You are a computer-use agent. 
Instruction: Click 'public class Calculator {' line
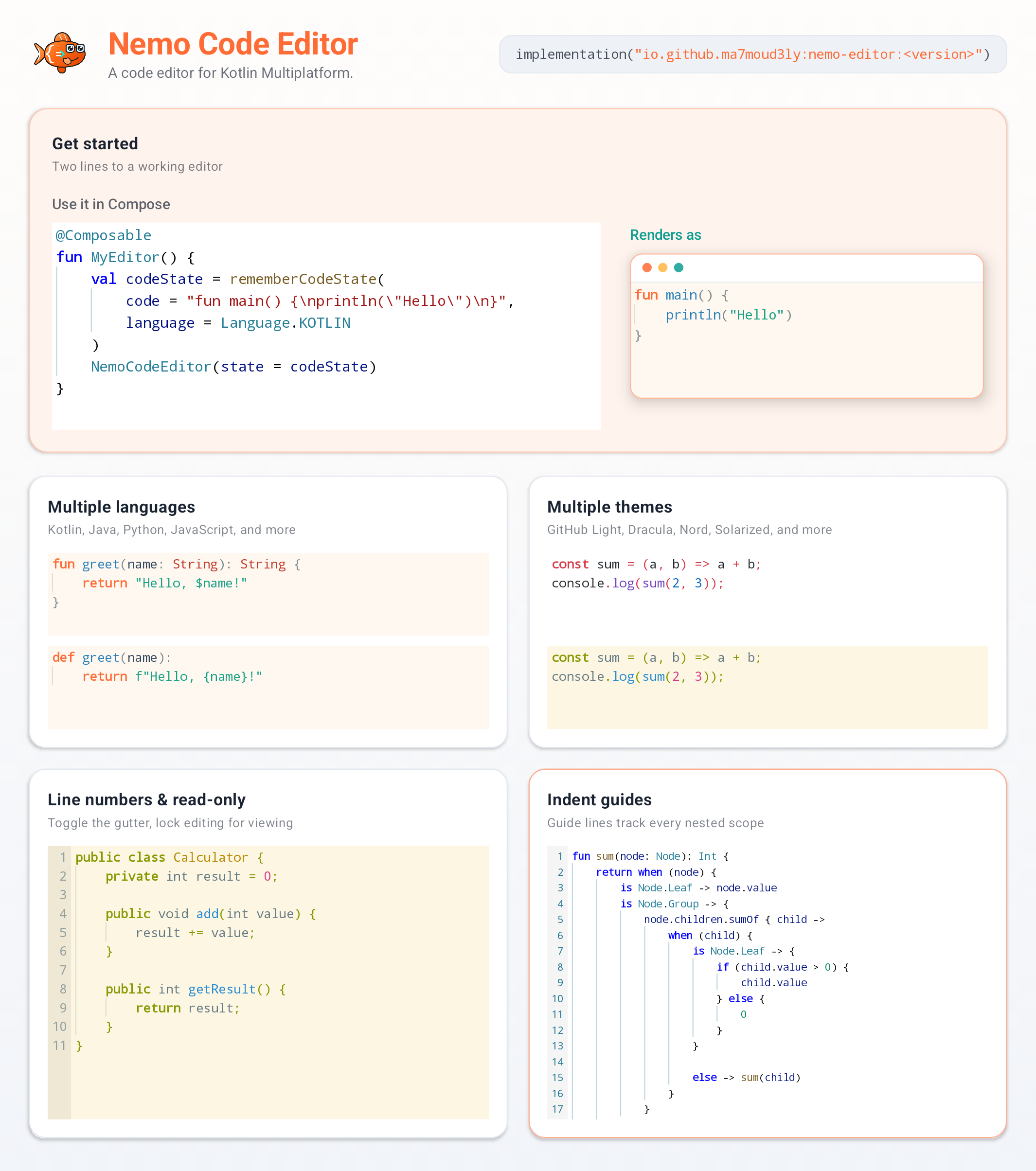point(170,858)
